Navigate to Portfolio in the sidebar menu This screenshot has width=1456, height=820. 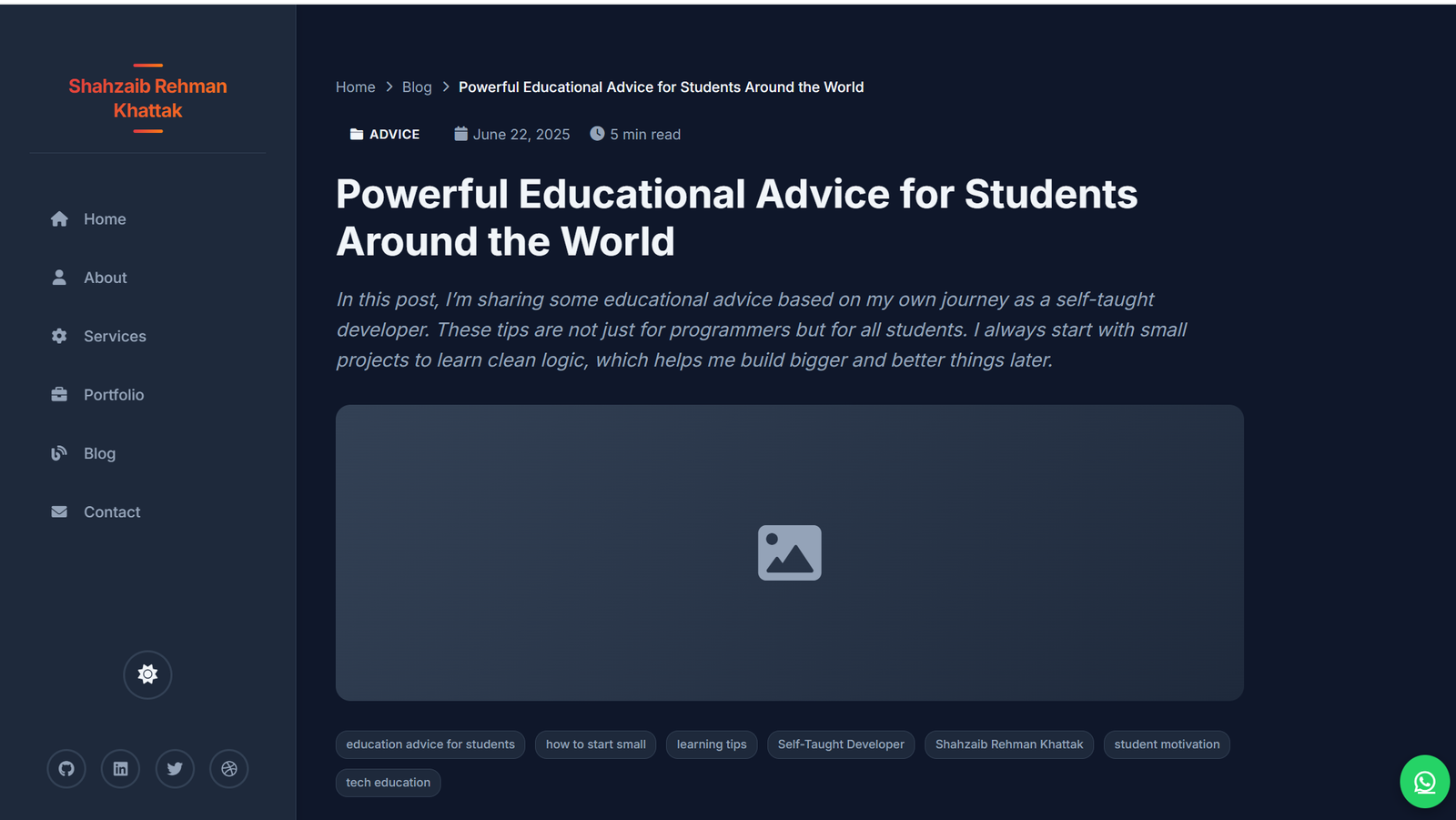pos(114,394)
